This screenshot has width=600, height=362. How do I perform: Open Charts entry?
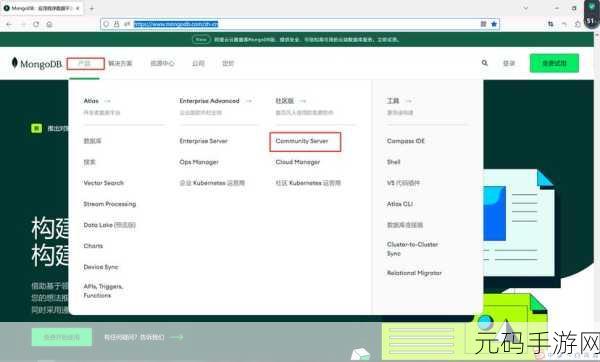tap(93, 246)
